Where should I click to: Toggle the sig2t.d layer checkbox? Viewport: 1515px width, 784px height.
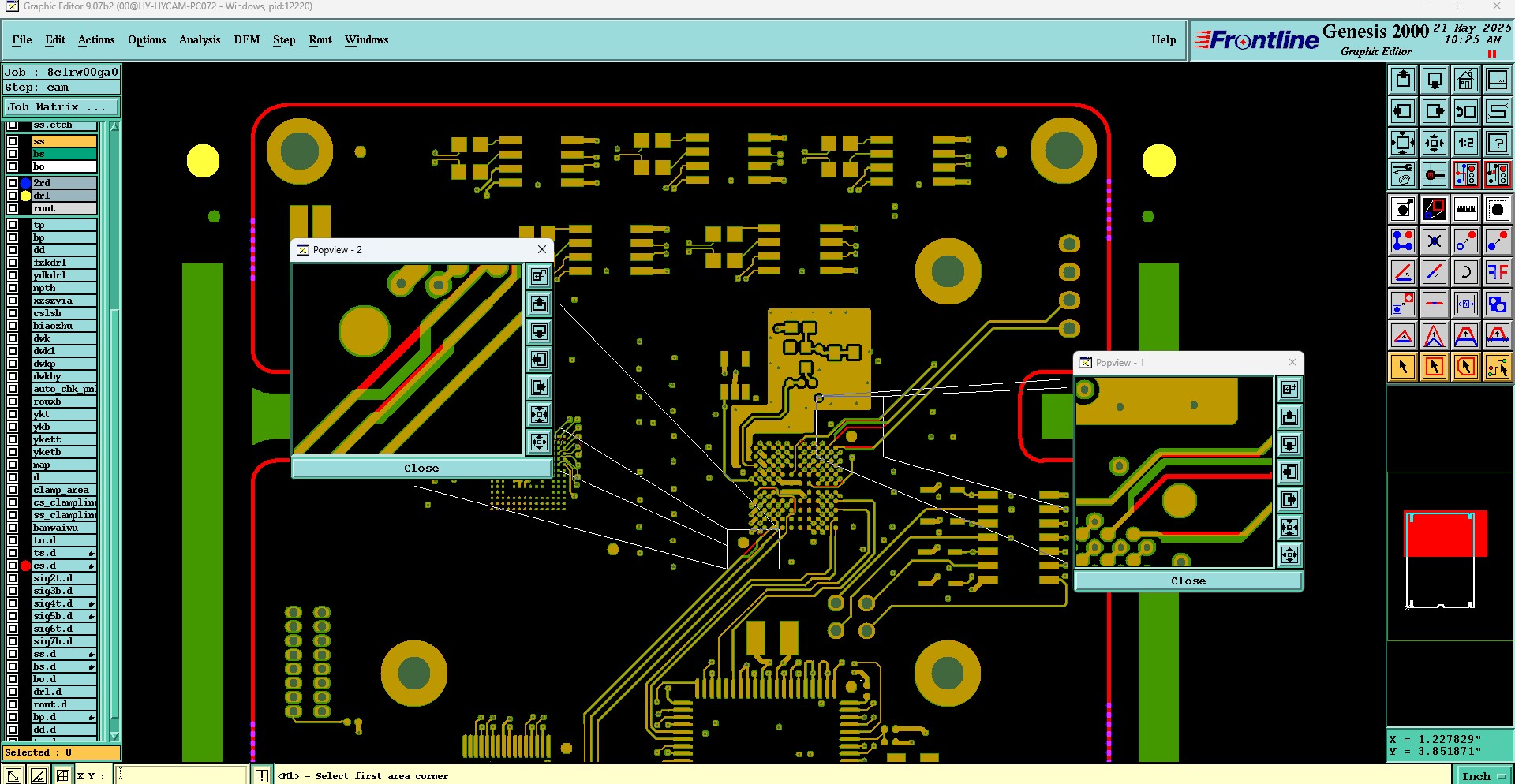(13, 578)
